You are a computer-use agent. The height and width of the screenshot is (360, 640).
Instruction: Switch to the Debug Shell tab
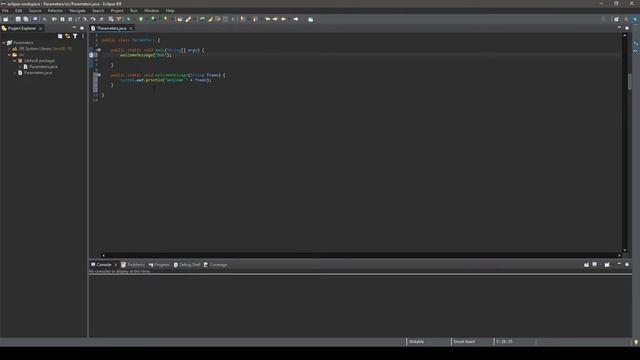[187, 264]
